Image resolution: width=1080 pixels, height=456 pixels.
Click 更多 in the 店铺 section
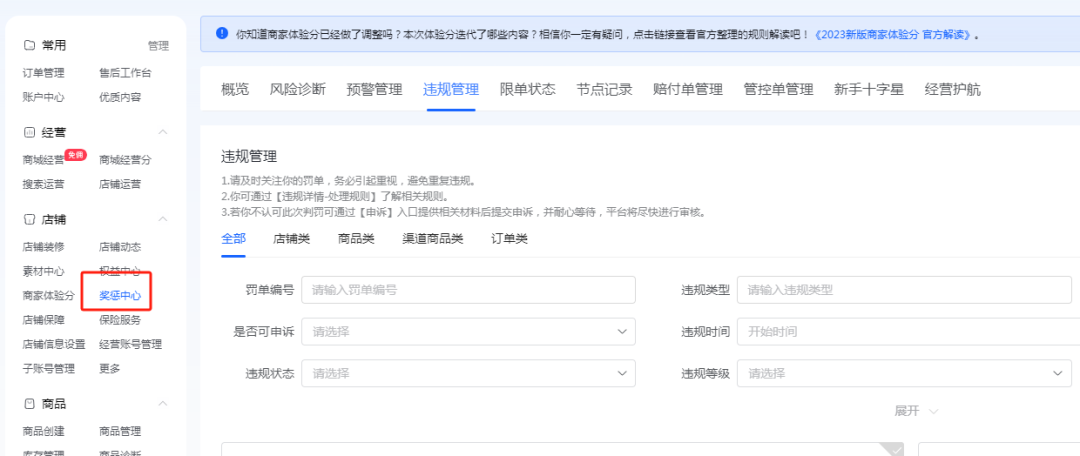point(110,369)
